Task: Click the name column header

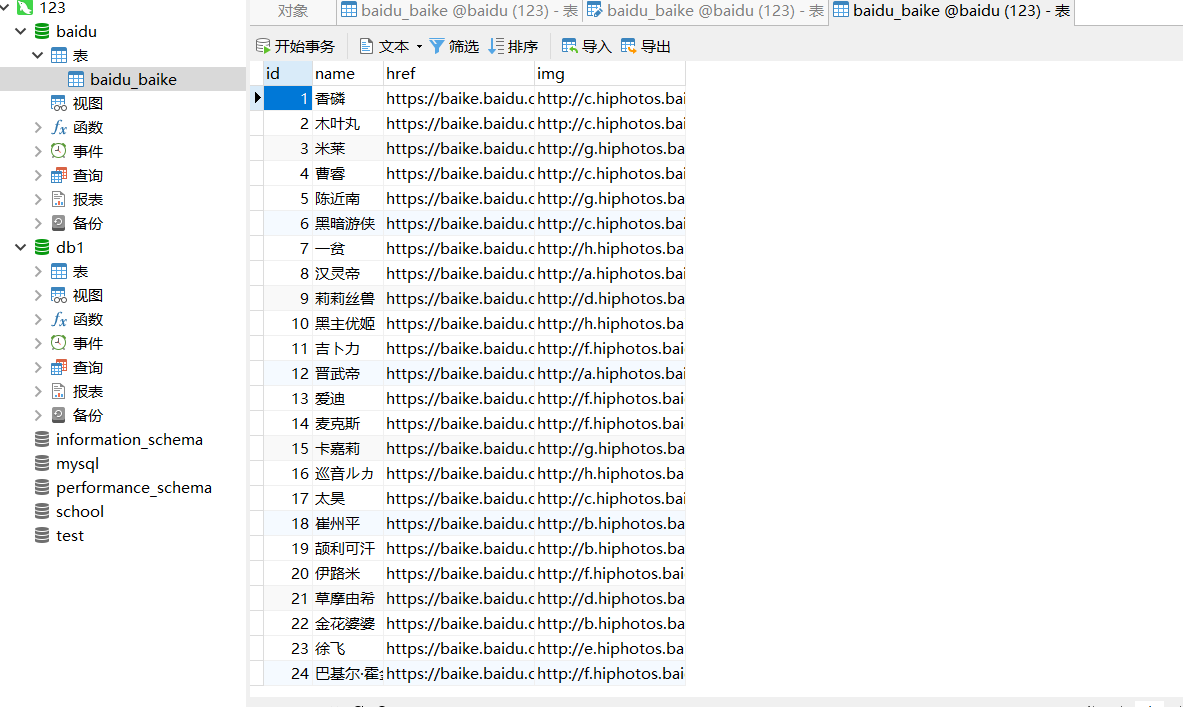Action: coord(347,73)
